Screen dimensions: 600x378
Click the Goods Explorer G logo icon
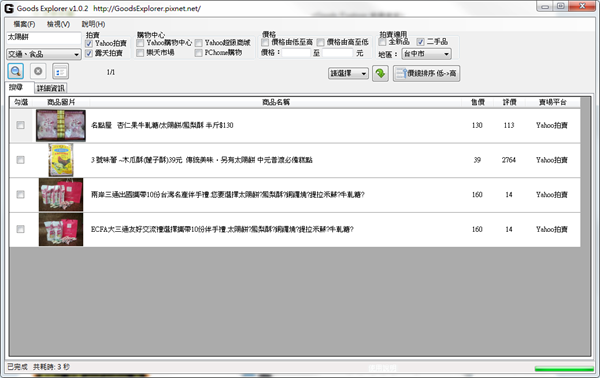[9, 8]
